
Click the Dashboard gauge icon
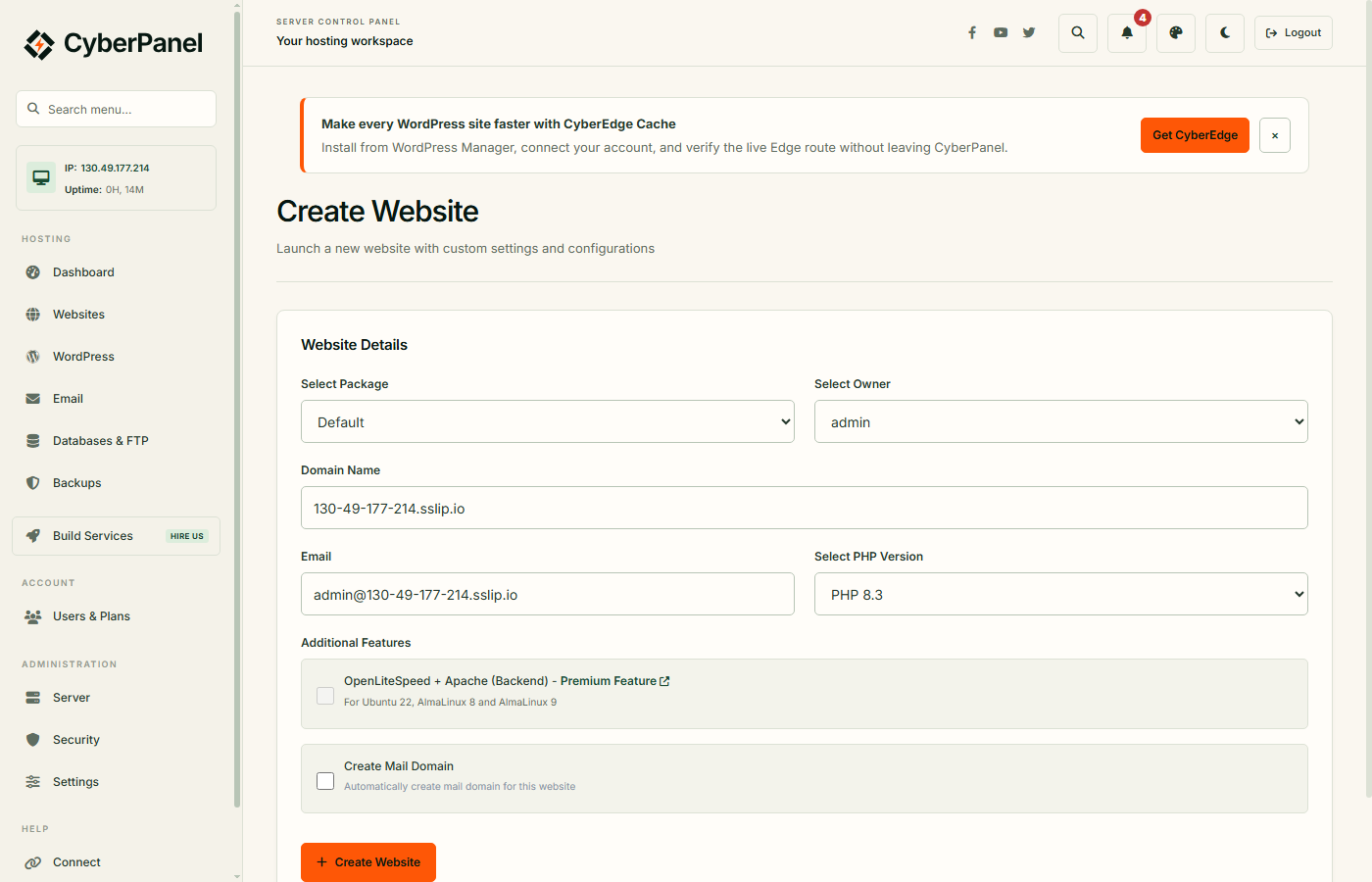pyautogui.click(x=33, y=272)
